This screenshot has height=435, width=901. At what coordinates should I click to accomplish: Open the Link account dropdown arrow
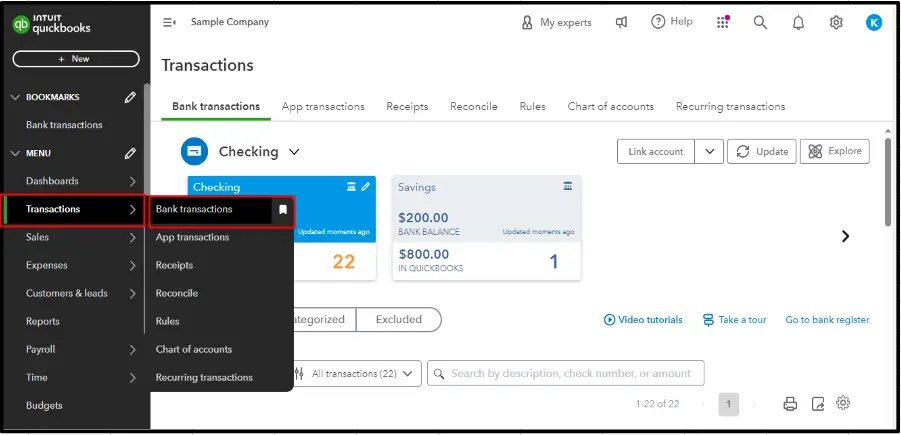(708, 151)
